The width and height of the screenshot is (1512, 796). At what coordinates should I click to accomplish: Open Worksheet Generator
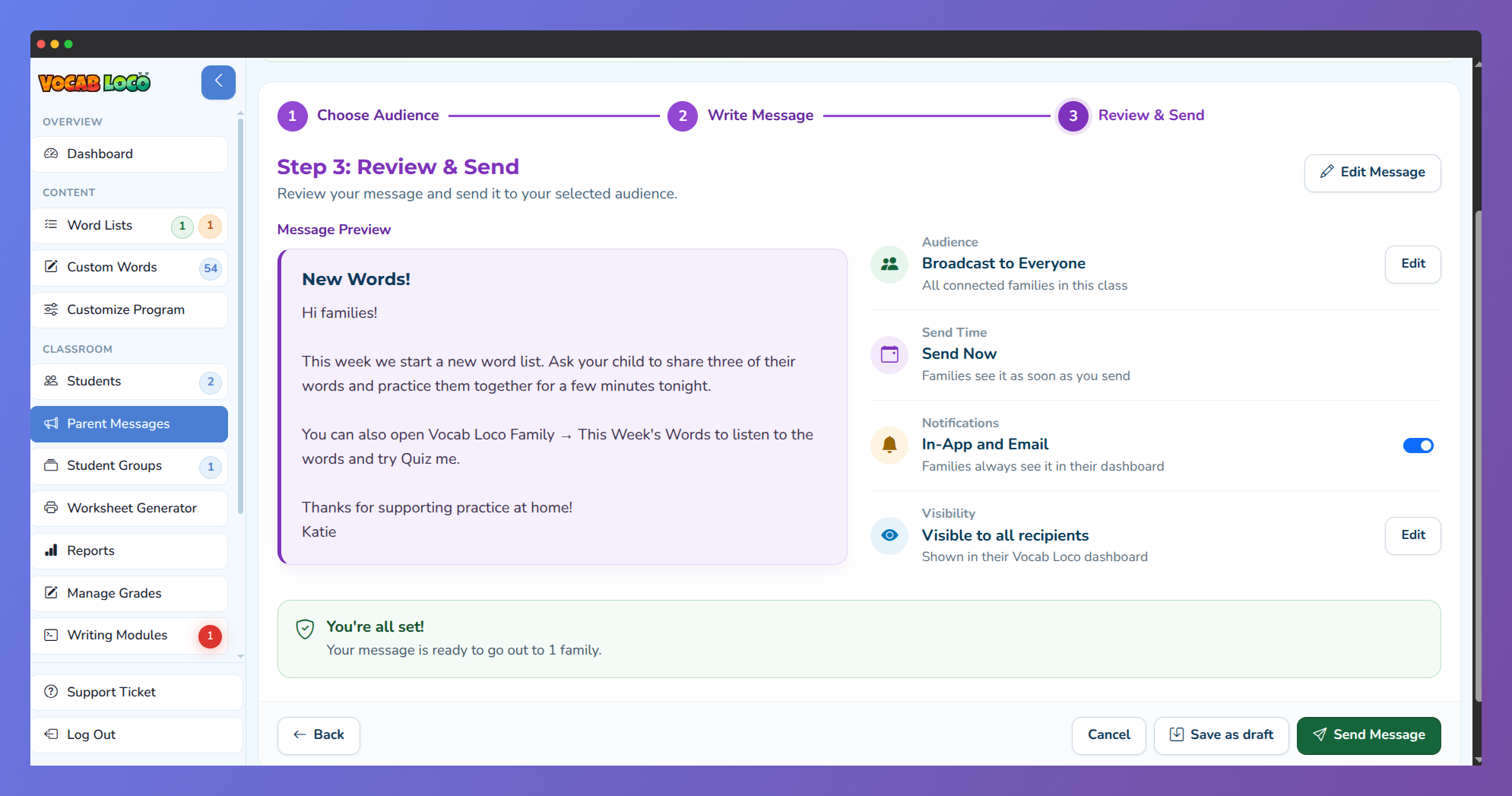coord(129,509)
